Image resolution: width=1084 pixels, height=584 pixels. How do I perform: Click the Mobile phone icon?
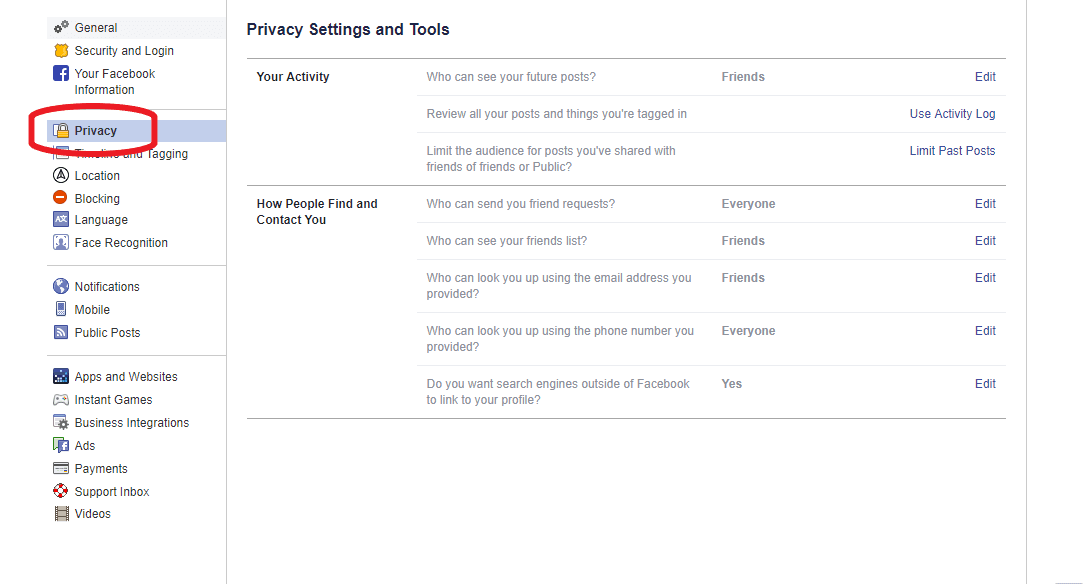point(61,309)
